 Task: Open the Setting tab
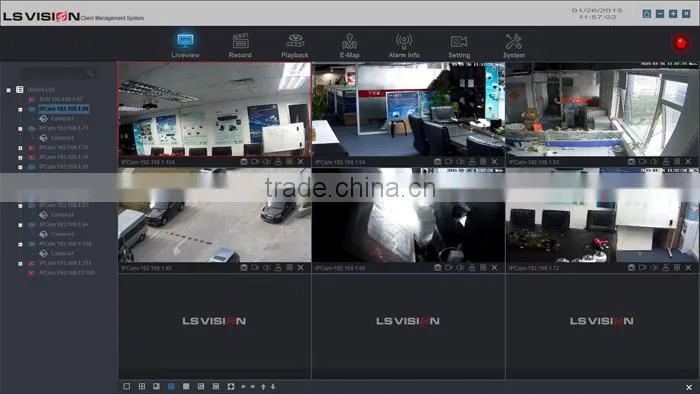[x=459, y=45]
